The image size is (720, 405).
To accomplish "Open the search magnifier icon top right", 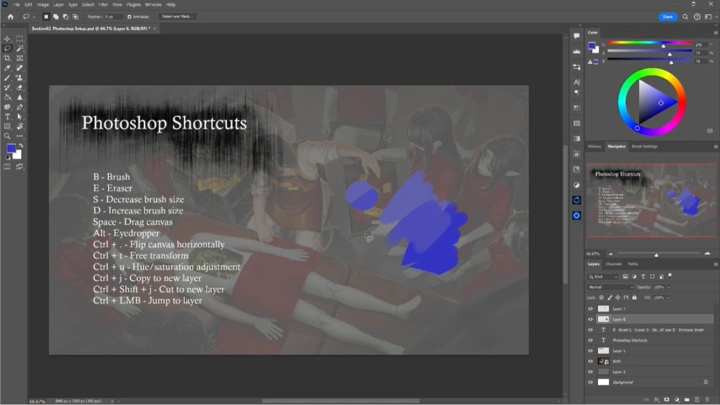I will (685, 17).
